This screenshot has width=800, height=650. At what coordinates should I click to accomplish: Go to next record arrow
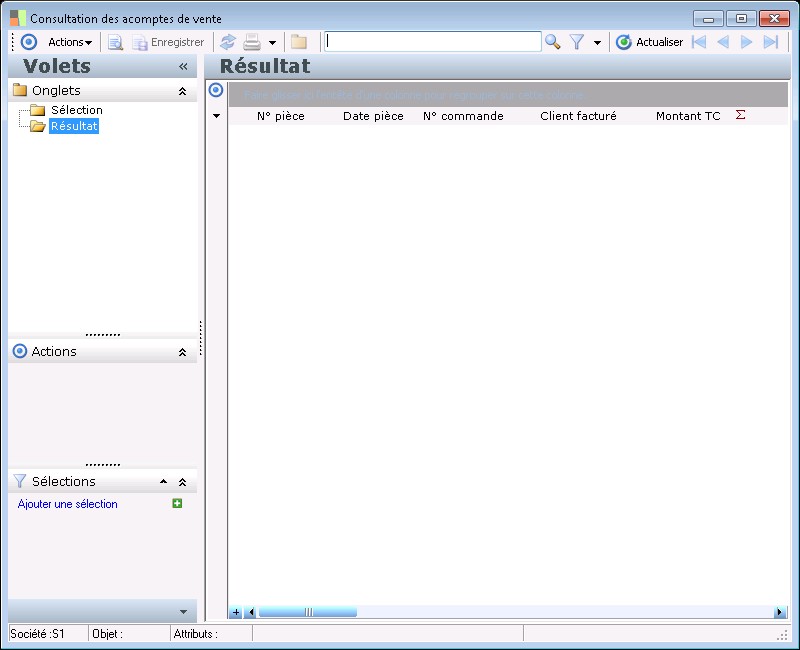point(746,42)
